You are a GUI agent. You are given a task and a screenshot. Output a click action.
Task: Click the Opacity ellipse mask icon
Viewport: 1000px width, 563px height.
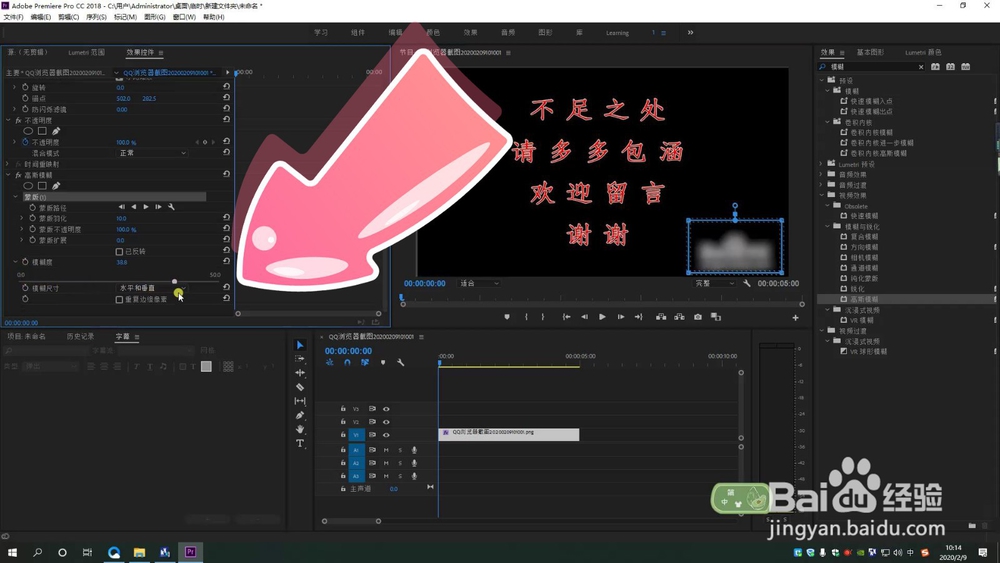point(28,131)
